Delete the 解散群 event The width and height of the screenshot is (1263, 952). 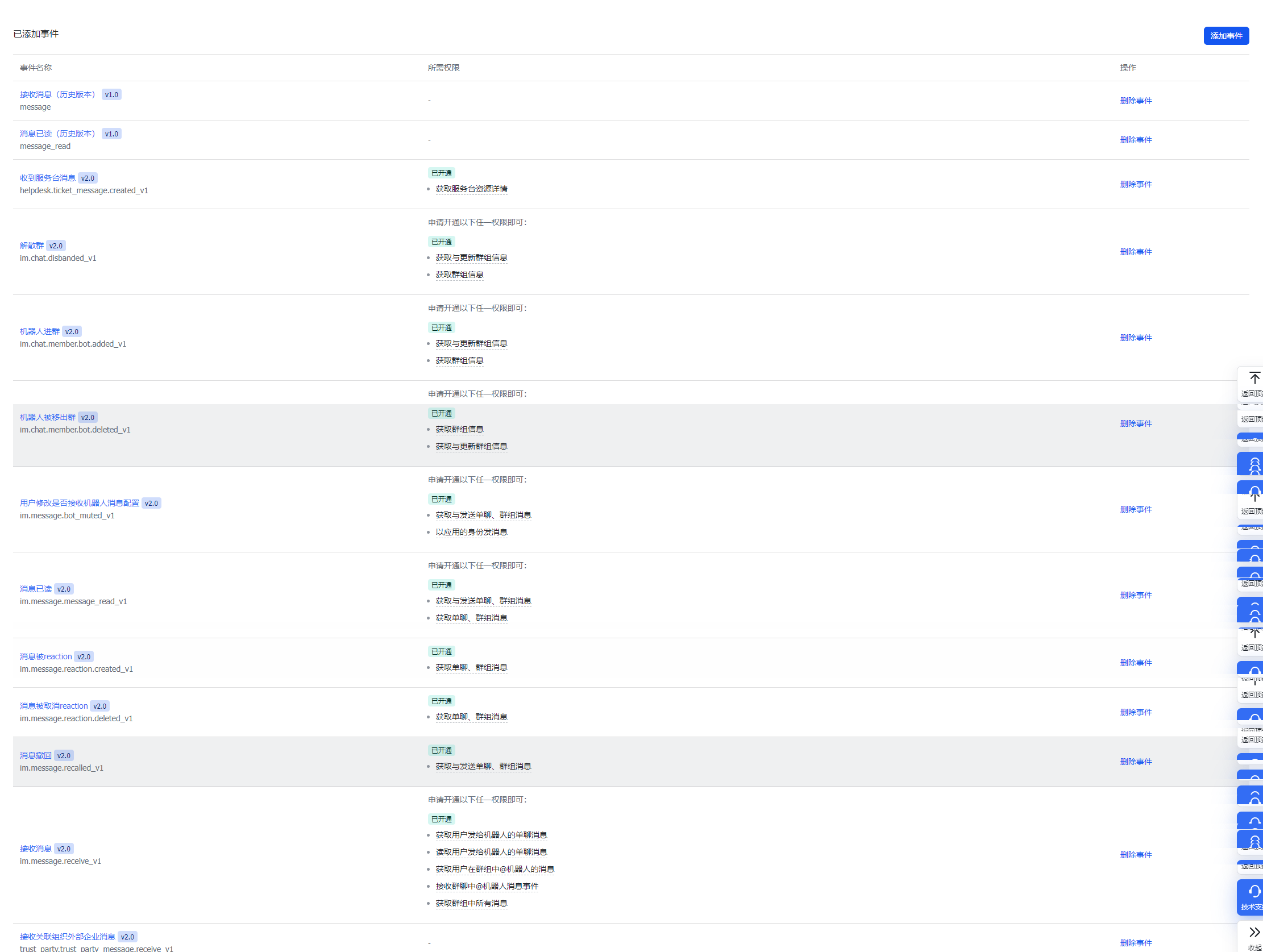pos(1136,252)
